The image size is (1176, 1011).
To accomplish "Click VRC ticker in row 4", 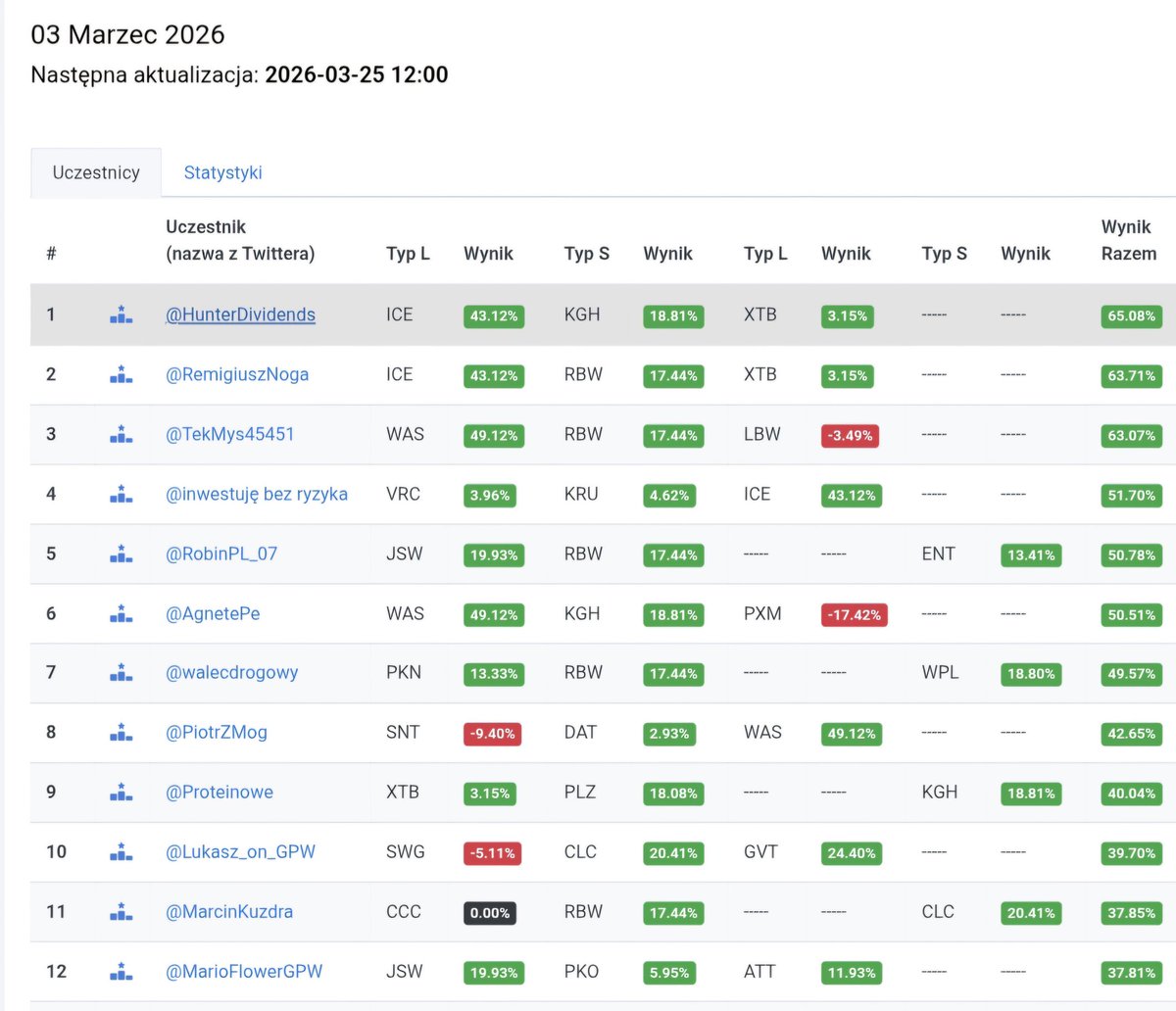I will (403, 494).
